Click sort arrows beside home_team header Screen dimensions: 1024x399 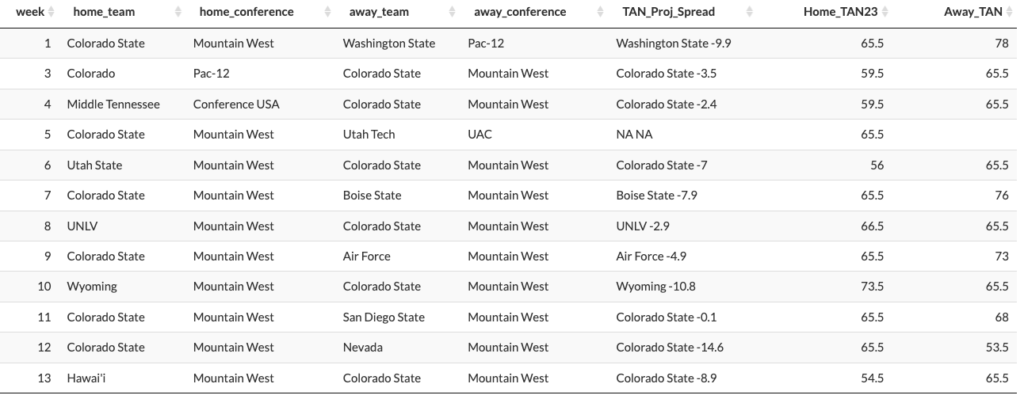click(178, 12)
